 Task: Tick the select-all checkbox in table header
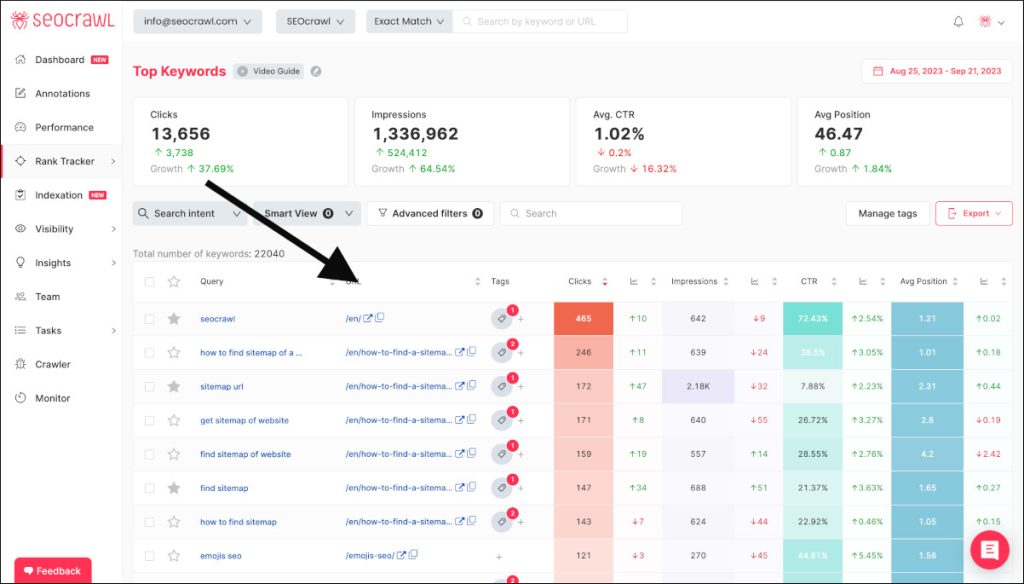[149, 282]
